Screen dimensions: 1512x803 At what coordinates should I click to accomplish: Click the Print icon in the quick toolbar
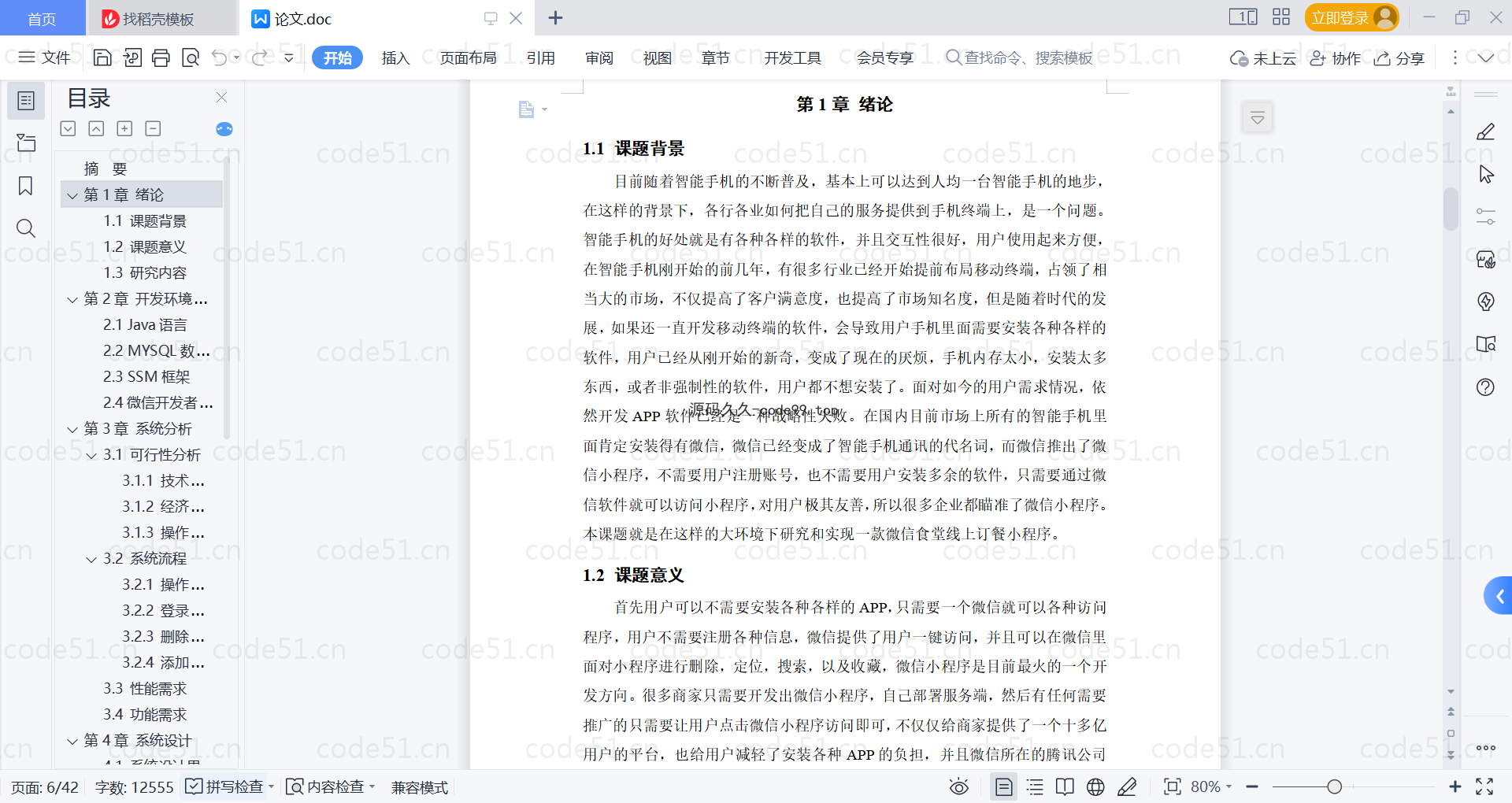[x=161, y=57]
